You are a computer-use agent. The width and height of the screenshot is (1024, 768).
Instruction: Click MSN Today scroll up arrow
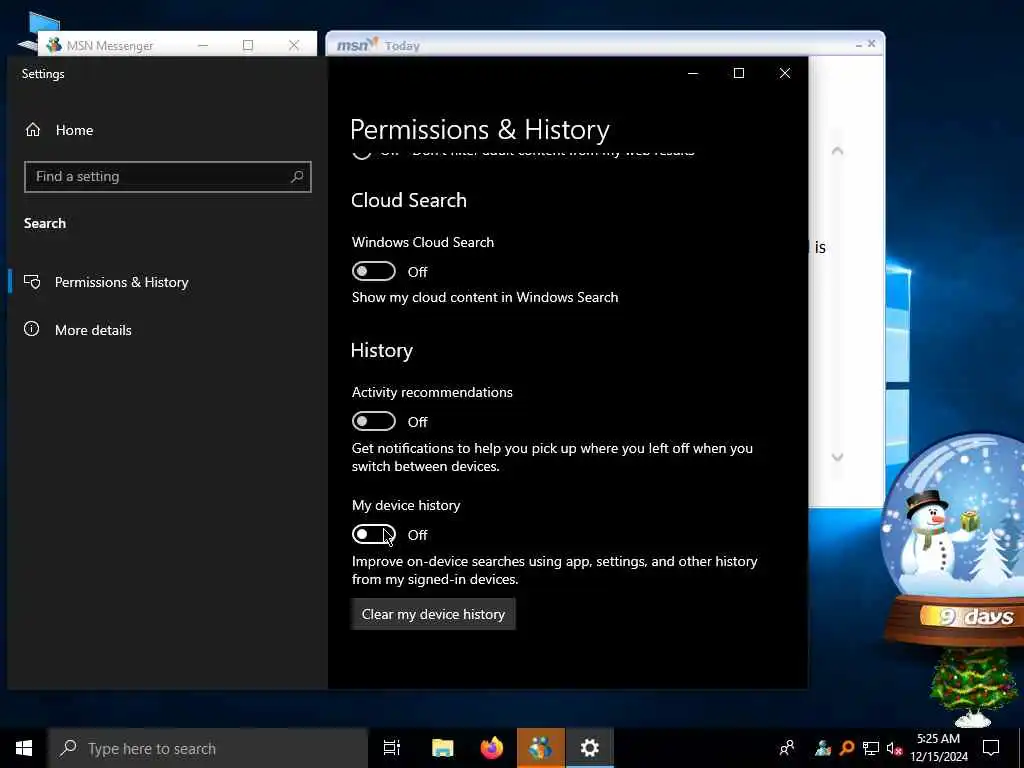click(837, 151)
